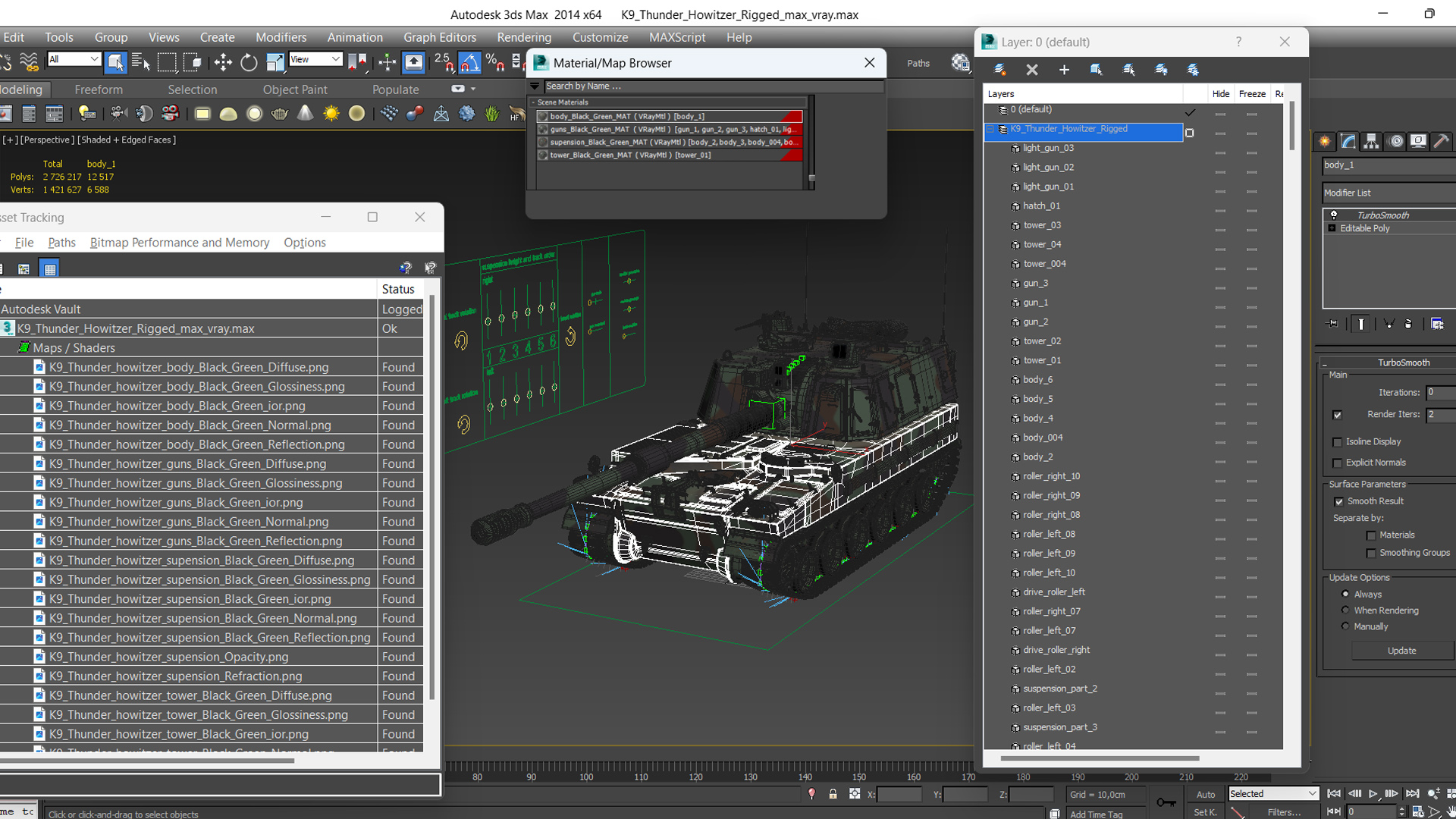Click Filters... button near key controls
This screenshot has height=819, width=1456.
pos(1284,812)
